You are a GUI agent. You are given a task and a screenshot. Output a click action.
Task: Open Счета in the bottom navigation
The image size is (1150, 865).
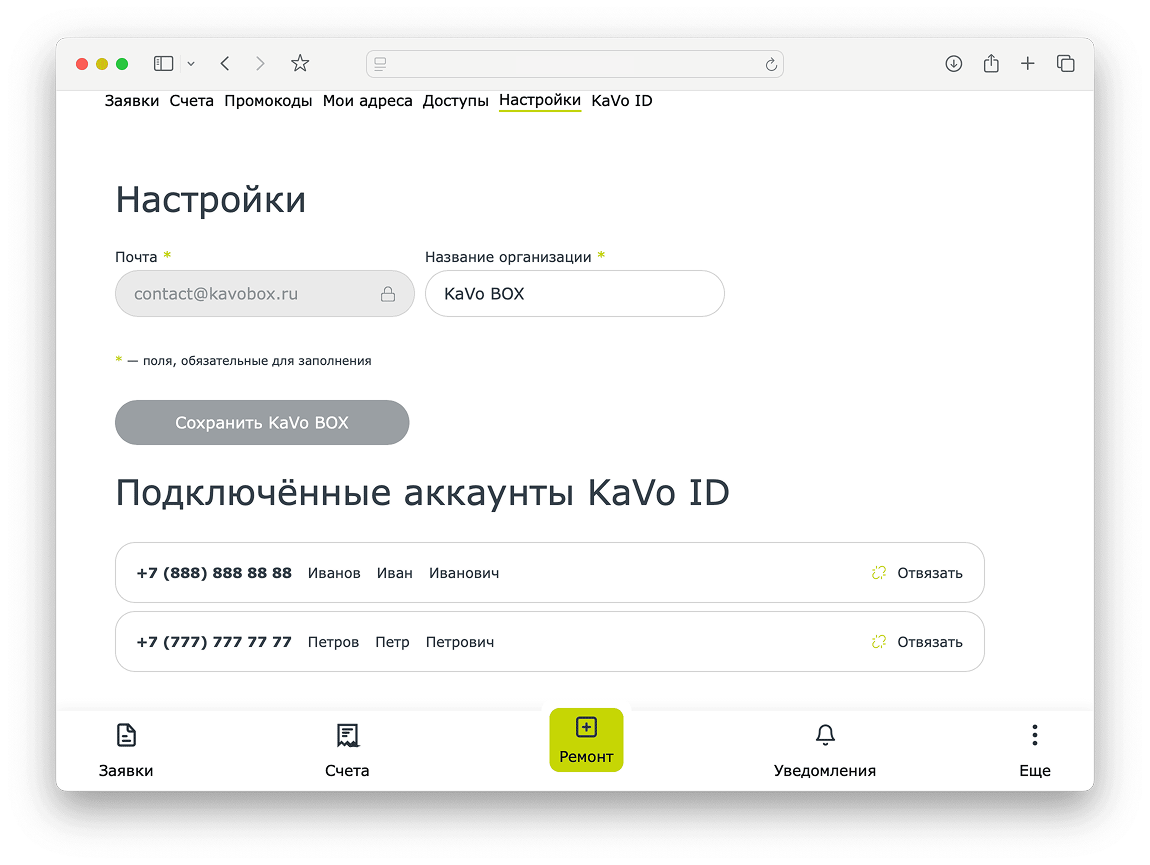[x=347, y=751]
